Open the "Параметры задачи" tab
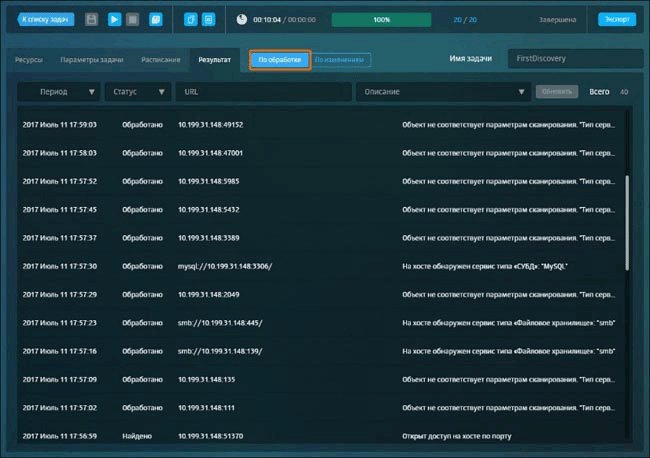 (x=92, y=59)
